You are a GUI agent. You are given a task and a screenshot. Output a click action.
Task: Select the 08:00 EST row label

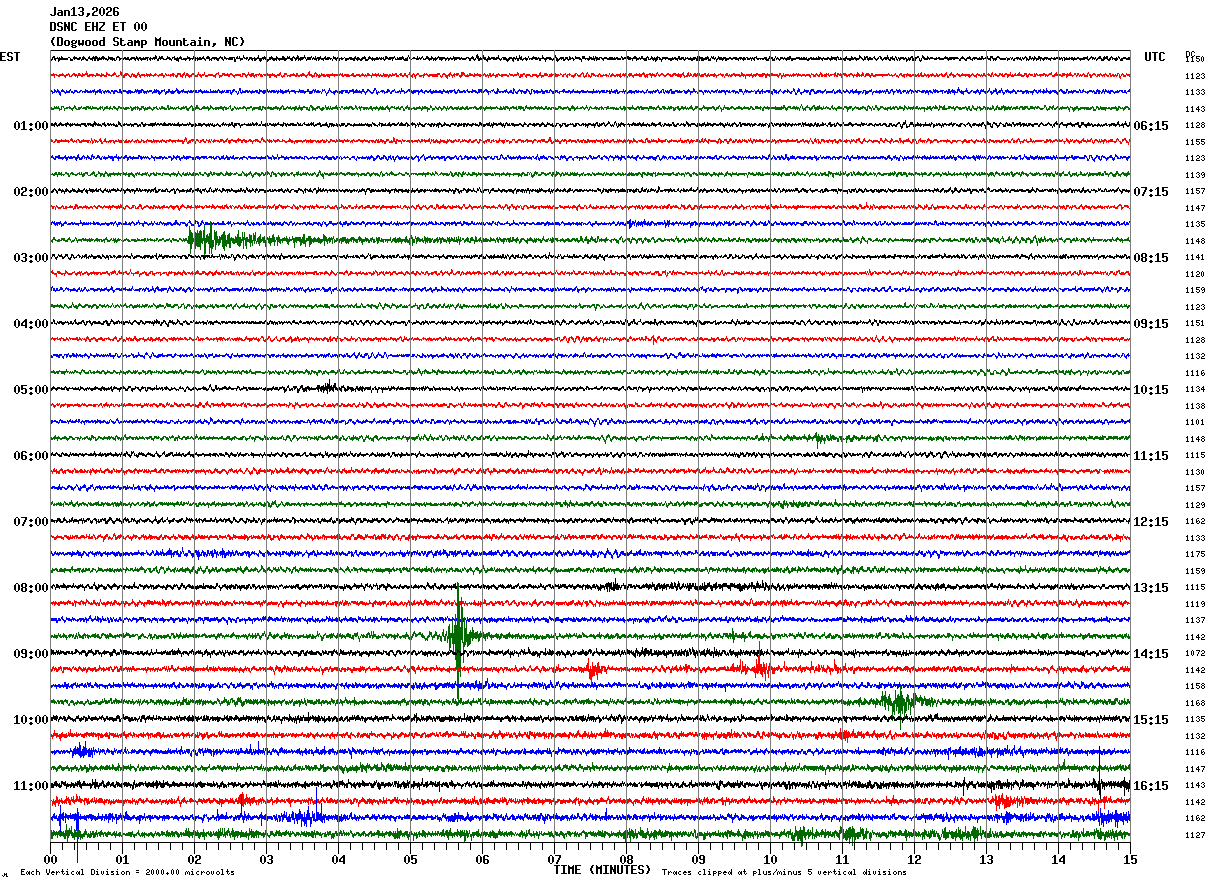31,588
